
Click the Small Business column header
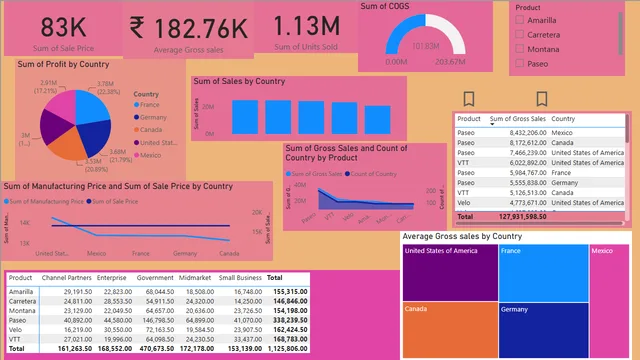click(x=240, y=278)
